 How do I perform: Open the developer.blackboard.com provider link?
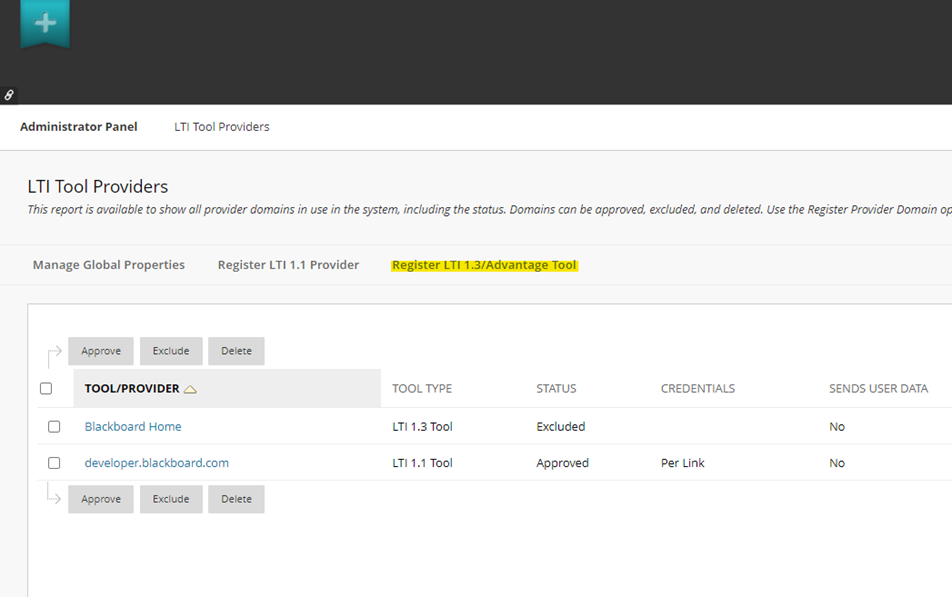click(157, 463)
